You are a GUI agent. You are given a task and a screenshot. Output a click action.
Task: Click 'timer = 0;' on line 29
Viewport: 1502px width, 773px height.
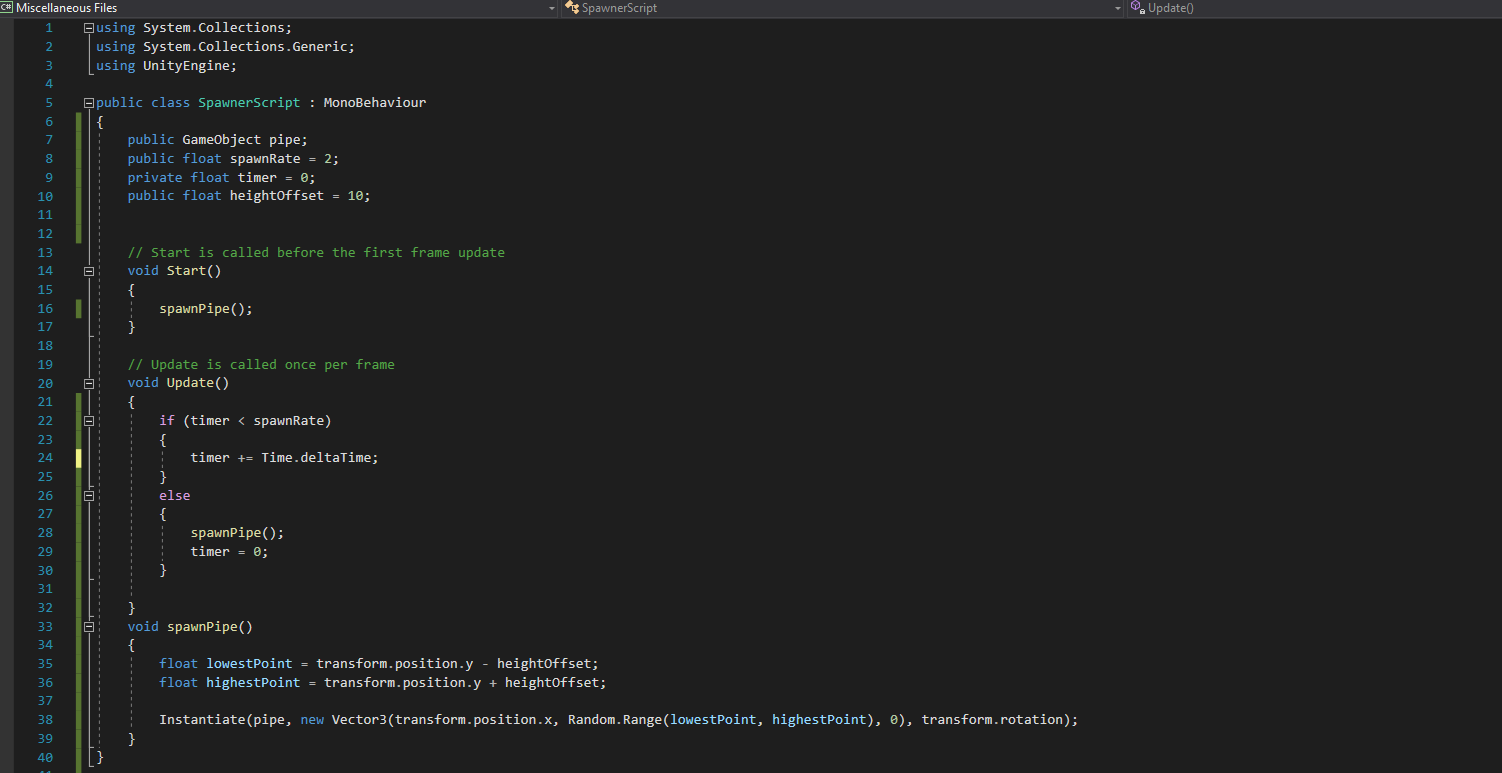click(x=230, y=552)
